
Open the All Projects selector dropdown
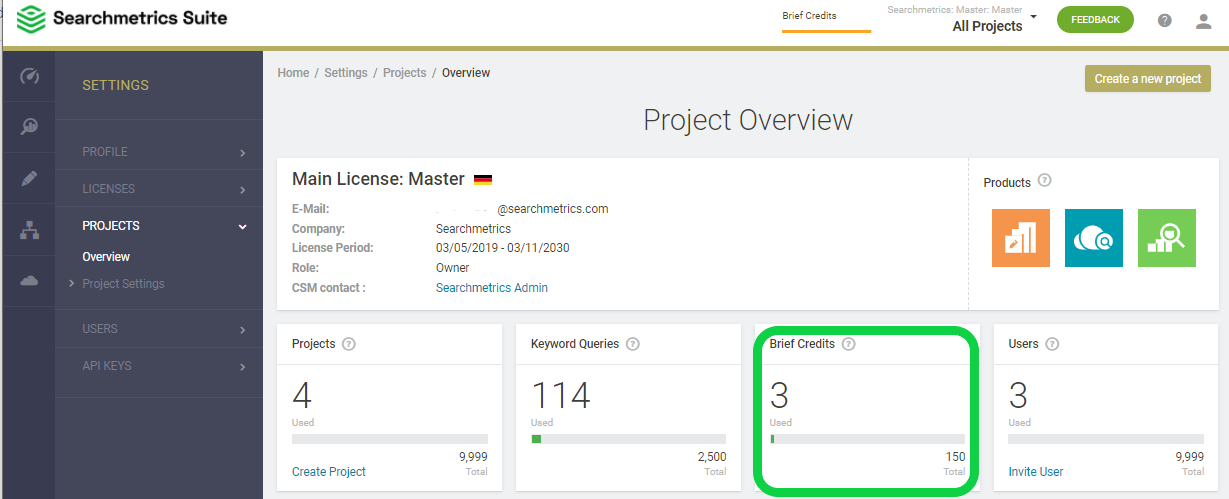pyautogui.click(x=962, y=20)
